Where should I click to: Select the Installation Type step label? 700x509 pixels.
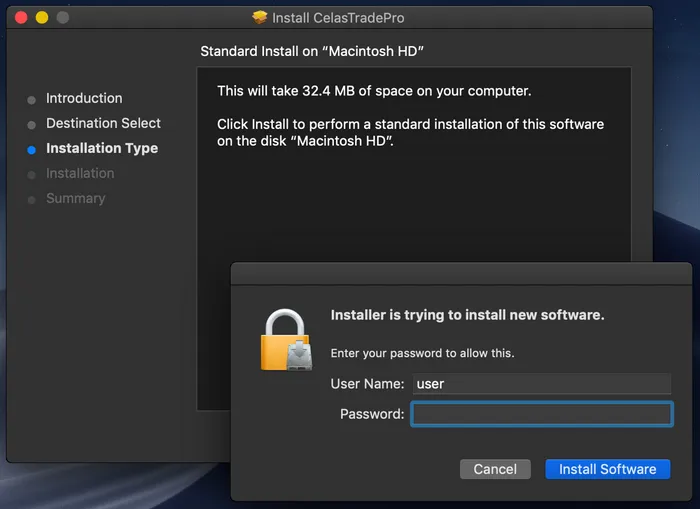click(x=102, y=148)
